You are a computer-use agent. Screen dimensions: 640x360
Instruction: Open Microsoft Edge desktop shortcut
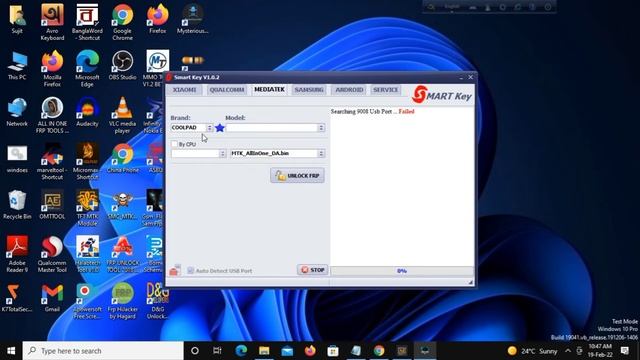point(87,69)
